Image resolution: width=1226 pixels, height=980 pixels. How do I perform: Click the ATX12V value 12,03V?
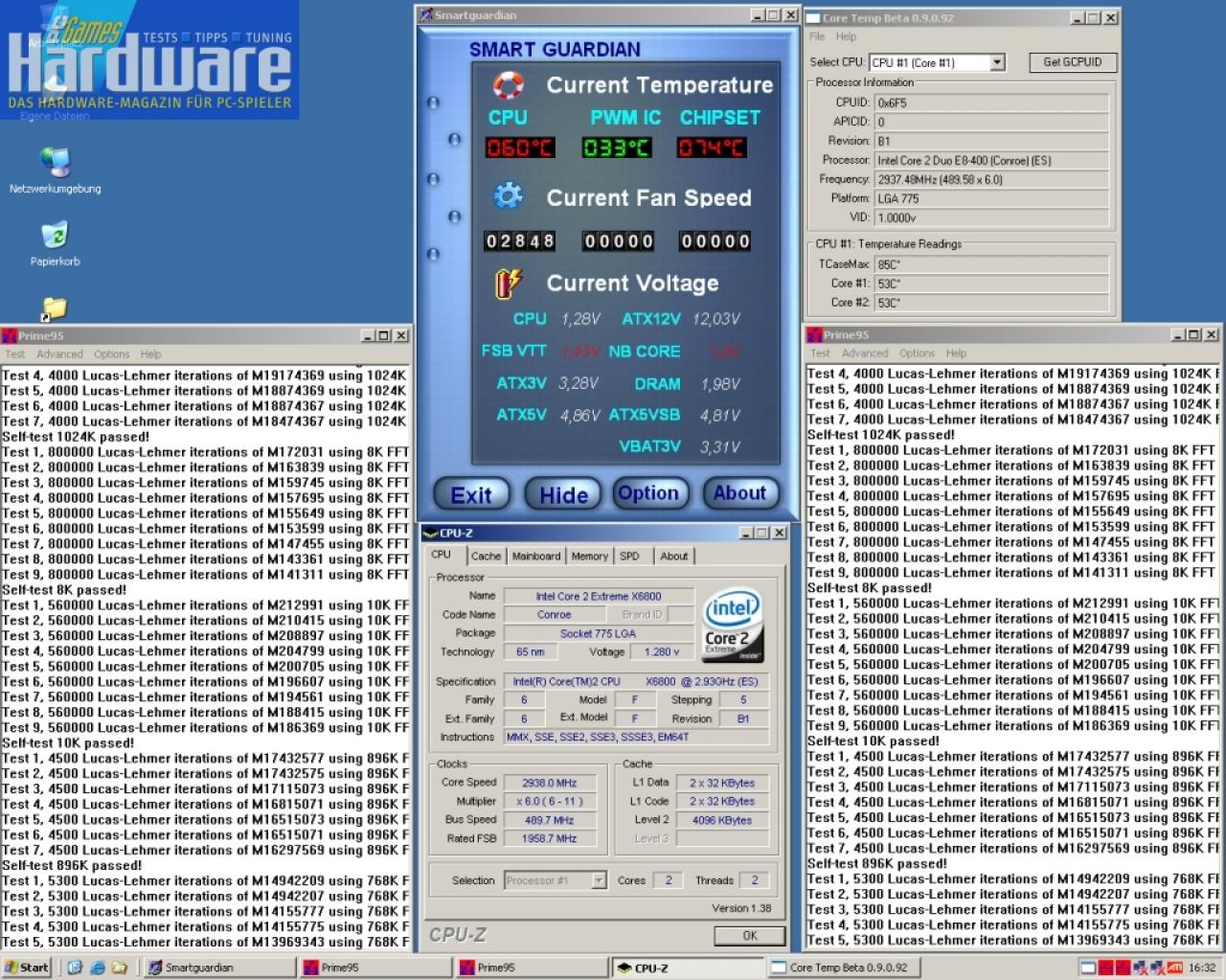click(x=716, y=319)
